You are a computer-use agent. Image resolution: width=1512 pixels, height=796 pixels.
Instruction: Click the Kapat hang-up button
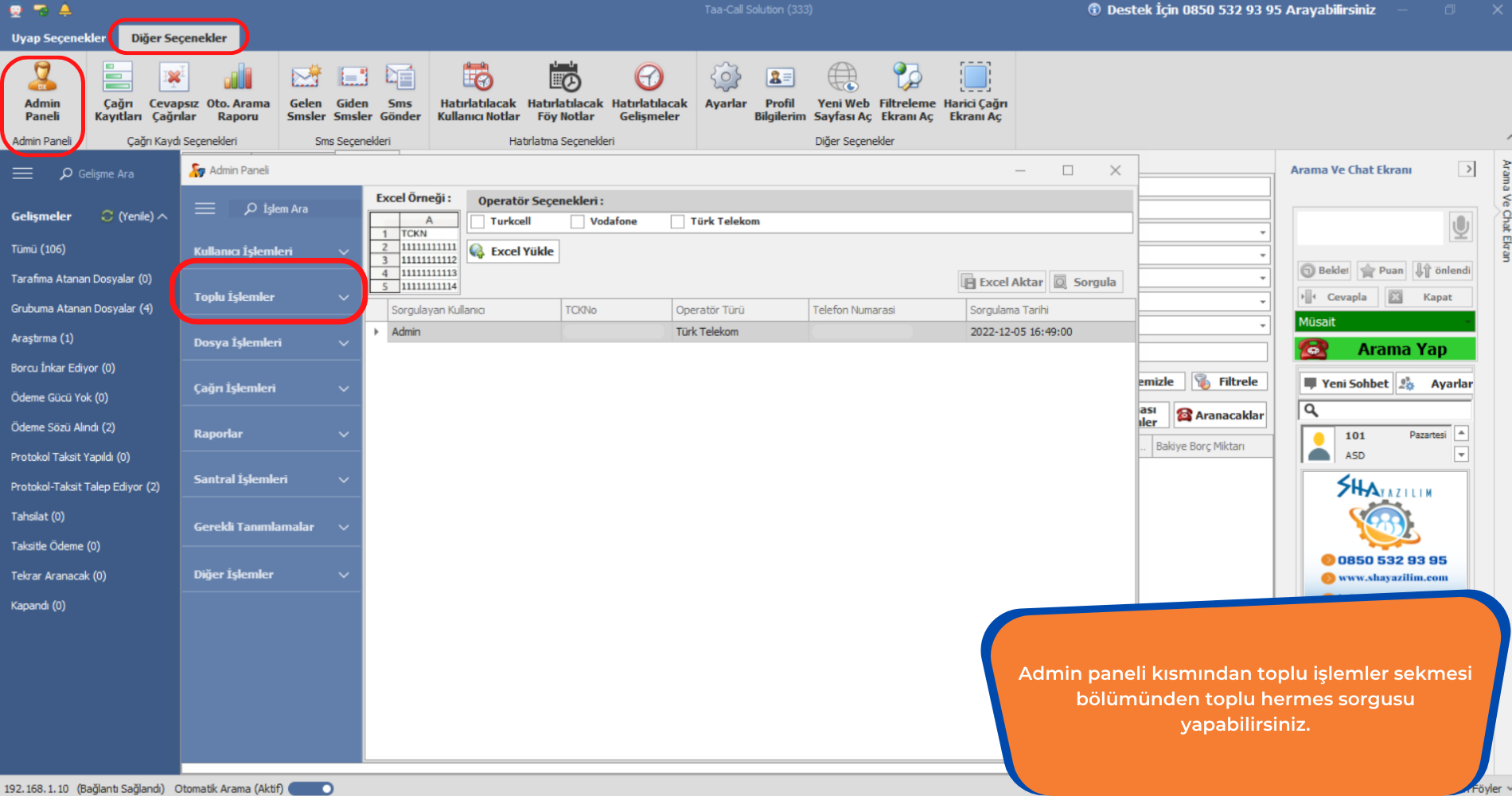coord(1428,297)
